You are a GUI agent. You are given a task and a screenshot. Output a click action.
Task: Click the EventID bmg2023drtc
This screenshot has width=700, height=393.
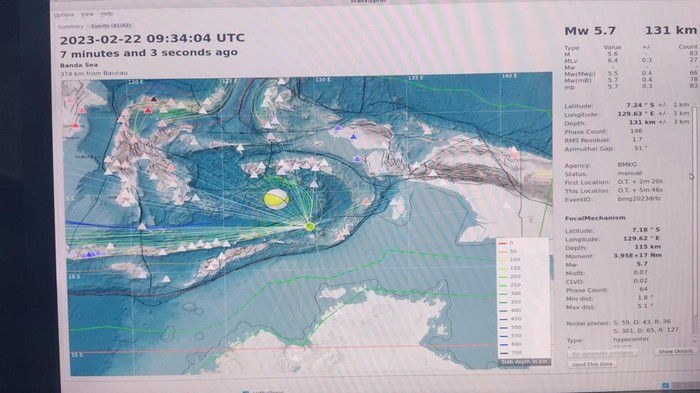tap(639, 199)
